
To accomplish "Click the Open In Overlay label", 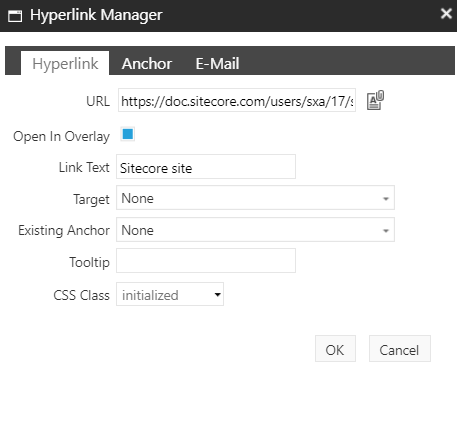I will click(61, 136).
